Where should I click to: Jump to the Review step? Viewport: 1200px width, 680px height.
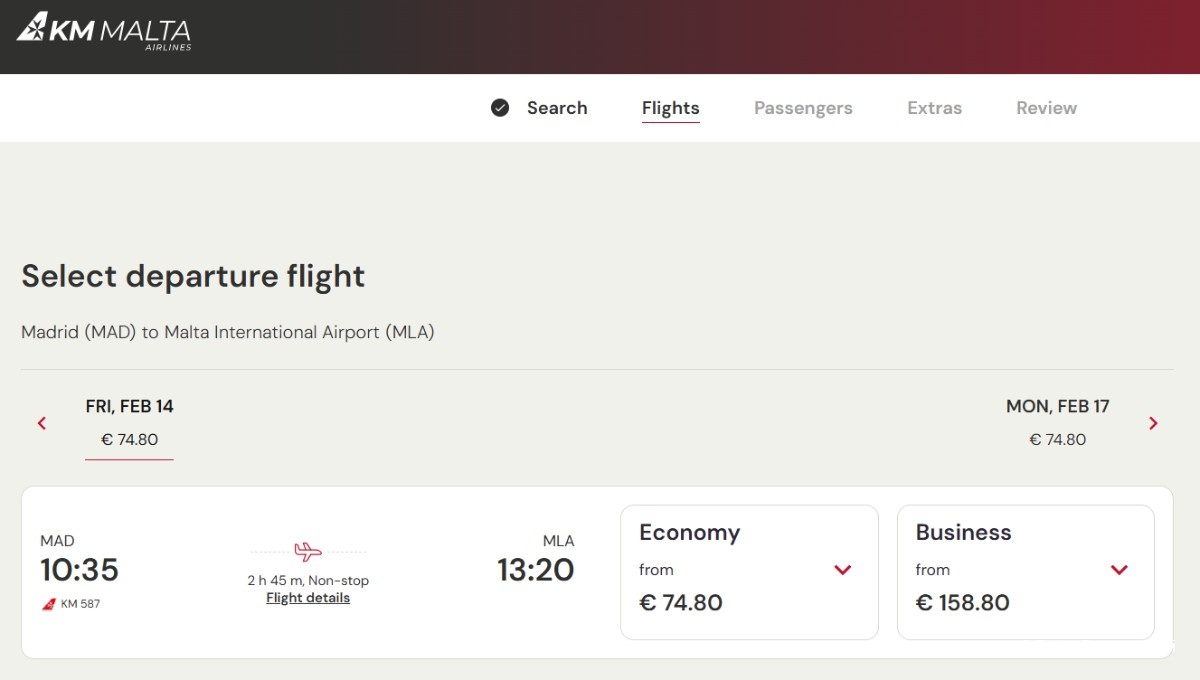1046,108
